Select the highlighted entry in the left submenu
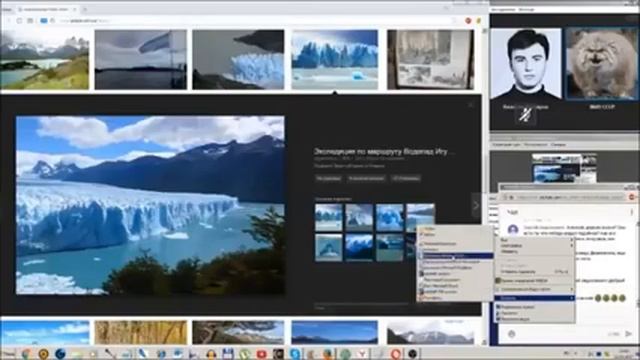 (456, 256)
